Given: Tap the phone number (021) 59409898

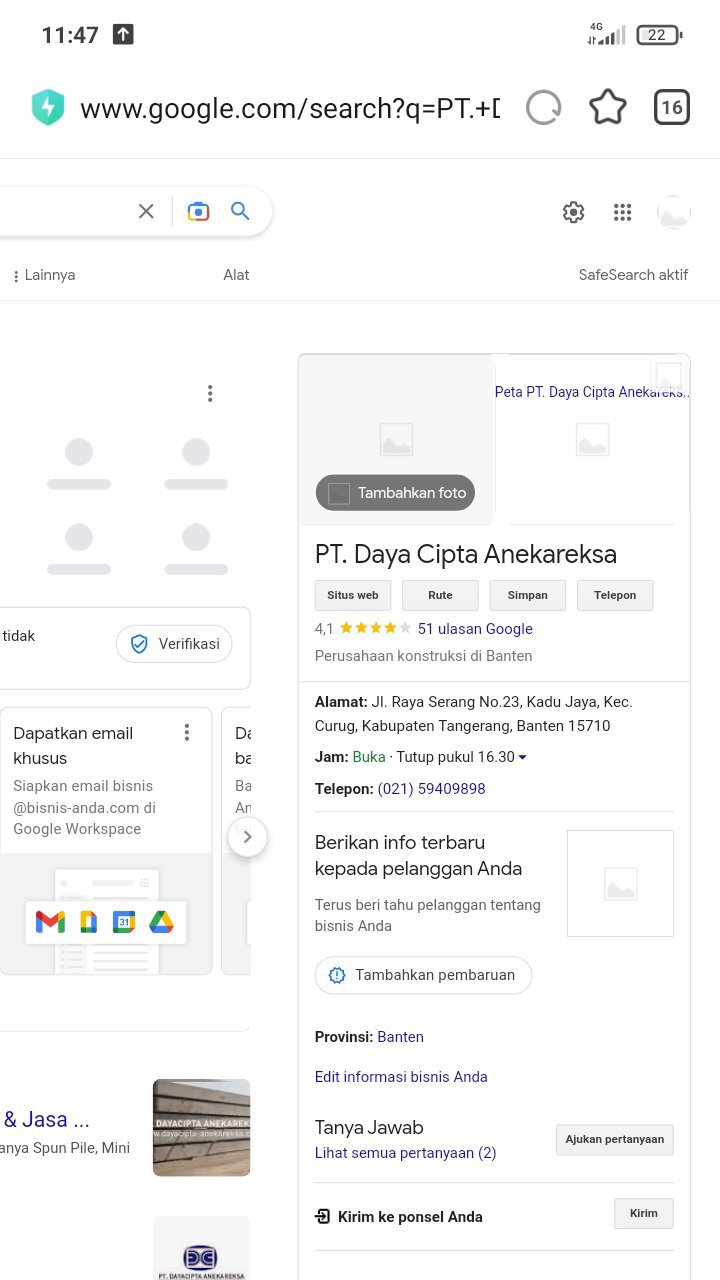Looking at the screenshot, I should (431, 789).
